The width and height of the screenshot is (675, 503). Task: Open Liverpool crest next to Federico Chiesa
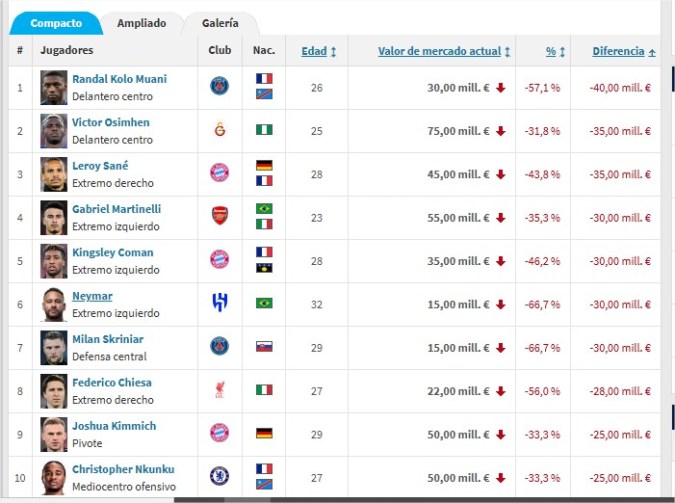pyautogui.click(x=219, y=390)
